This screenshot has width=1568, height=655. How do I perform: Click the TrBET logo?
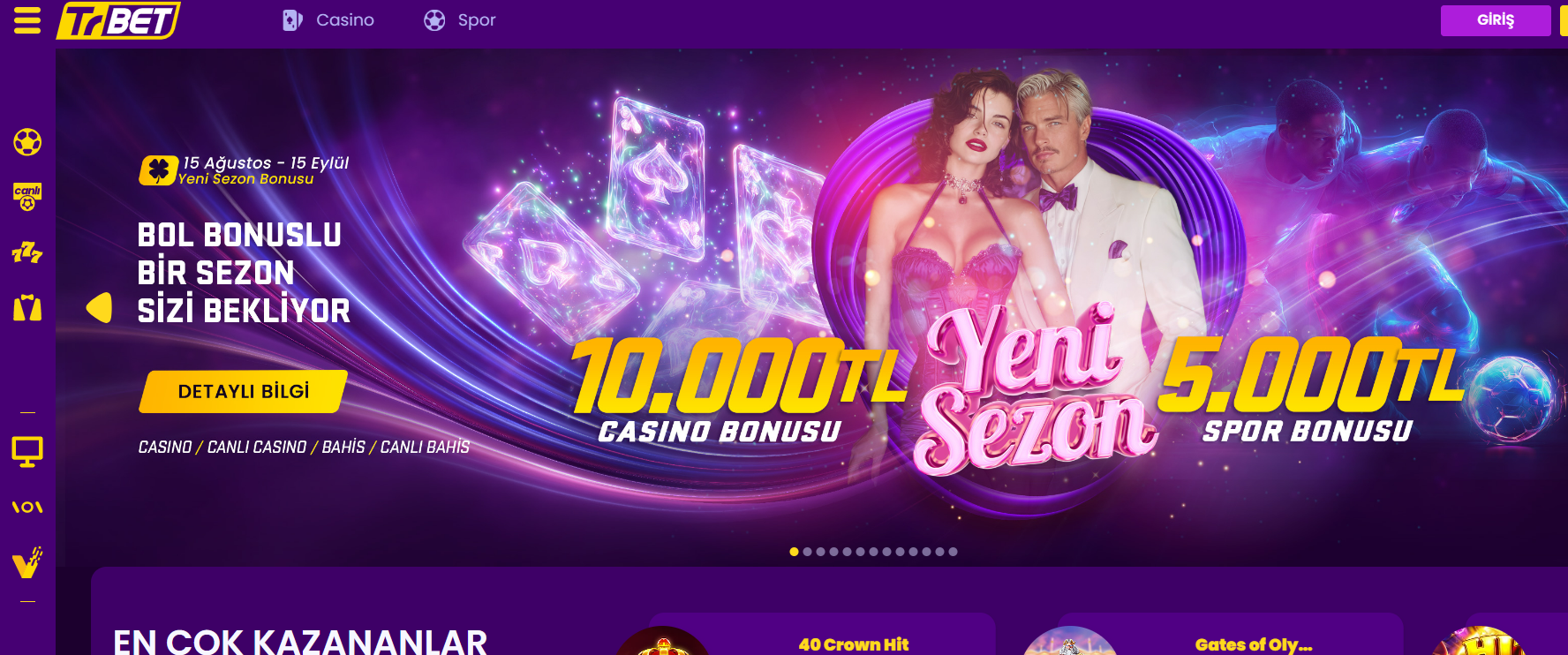coord(118,20)
